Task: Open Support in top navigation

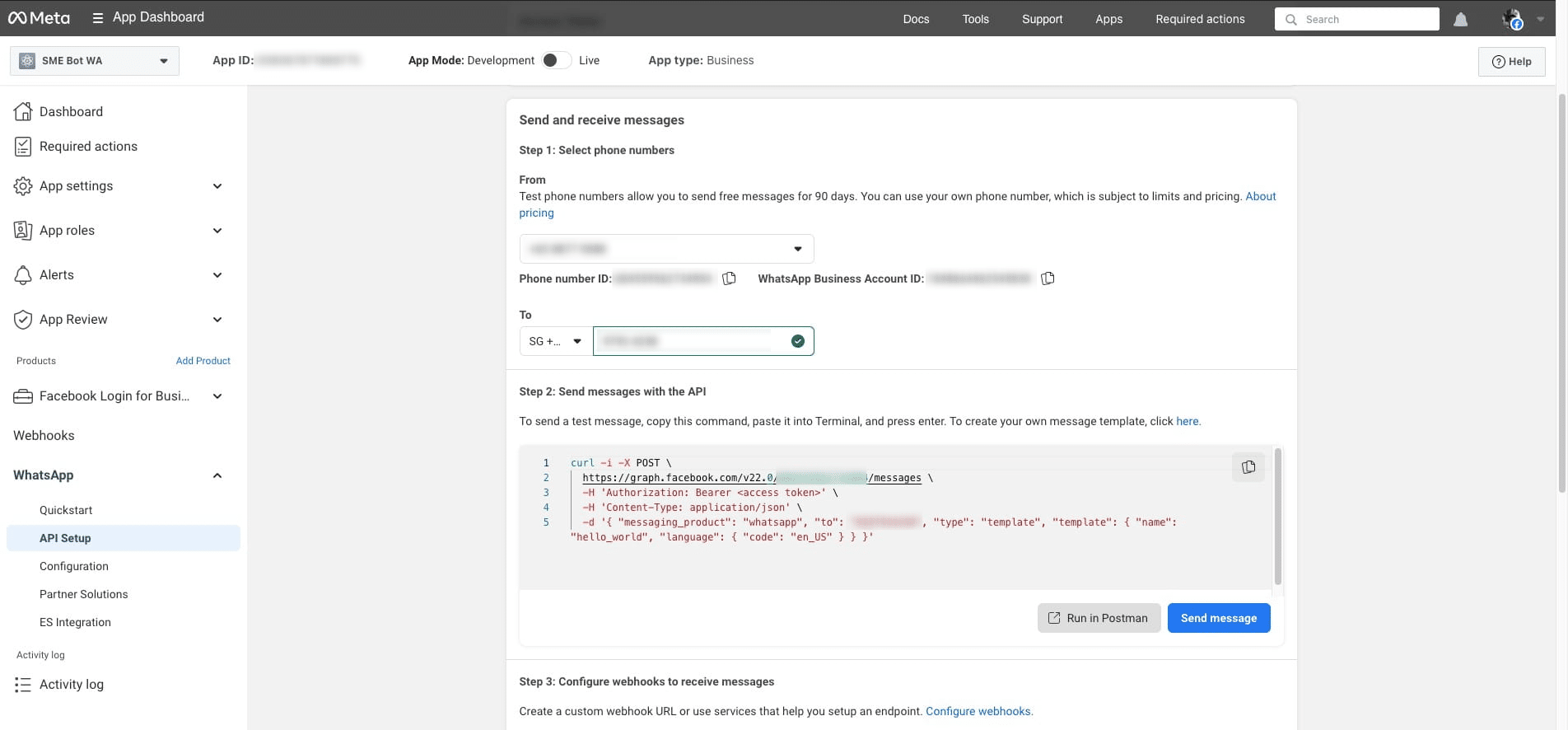Action: pos(1042,19)
